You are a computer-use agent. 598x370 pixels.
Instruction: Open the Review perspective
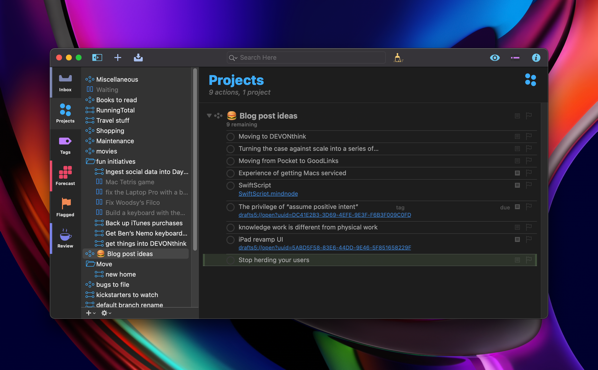(65, 239)
